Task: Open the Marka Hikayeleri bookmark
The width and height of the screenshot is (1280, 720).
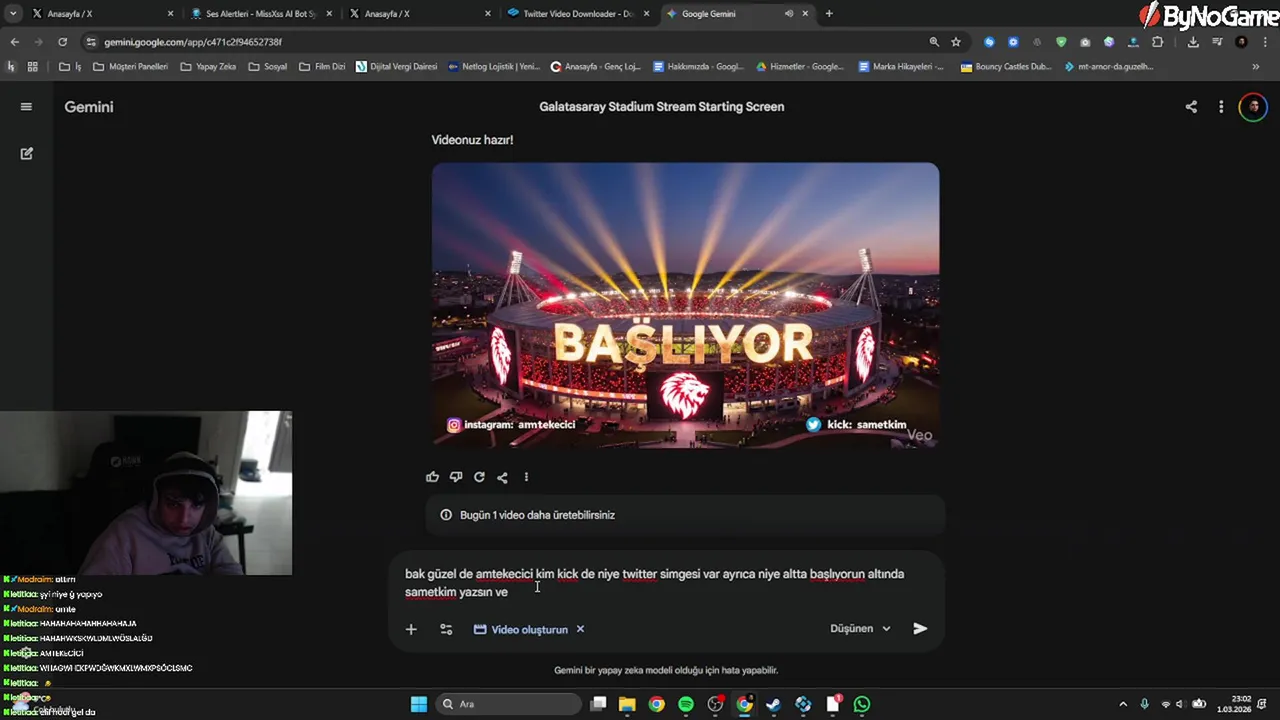Action: pos(902,67)
